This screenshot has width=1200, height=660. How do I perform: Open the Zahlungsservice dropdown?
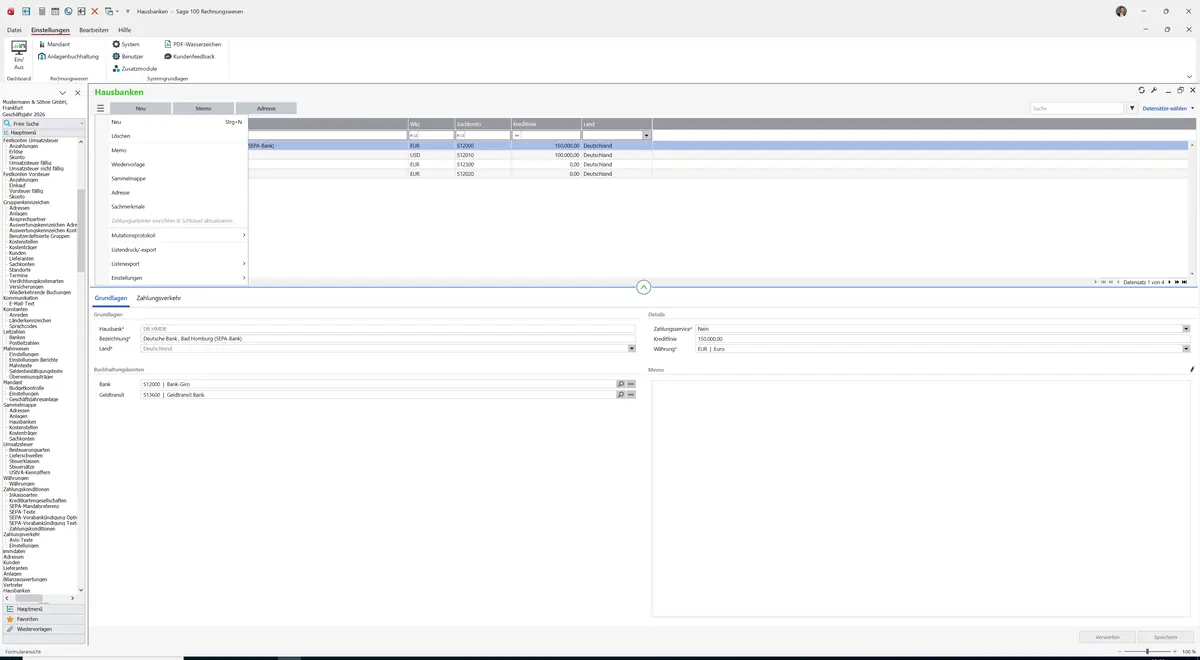point(1186,328)
